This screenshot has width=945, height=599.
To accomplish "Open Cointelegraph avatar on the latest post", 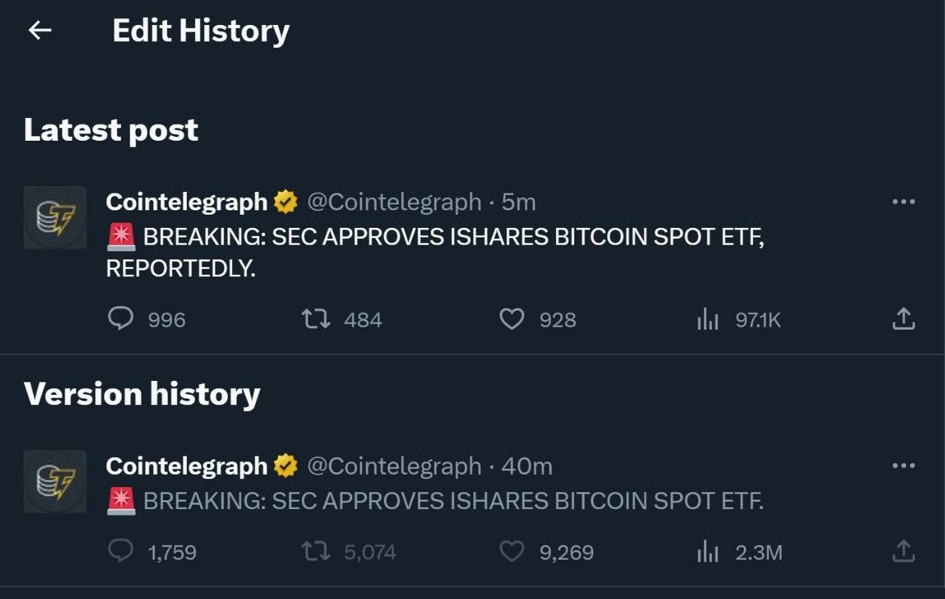I will (x=55, y=217).
